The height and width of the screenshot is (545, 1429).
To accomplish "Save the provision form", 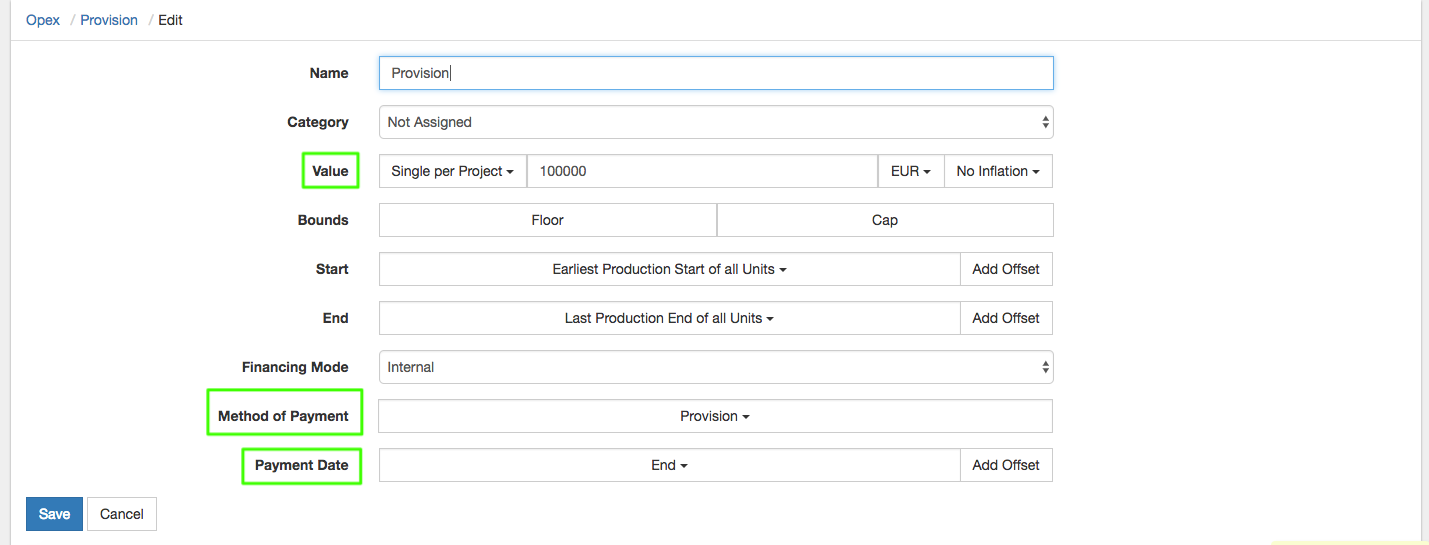I will [x=54, y=514].
